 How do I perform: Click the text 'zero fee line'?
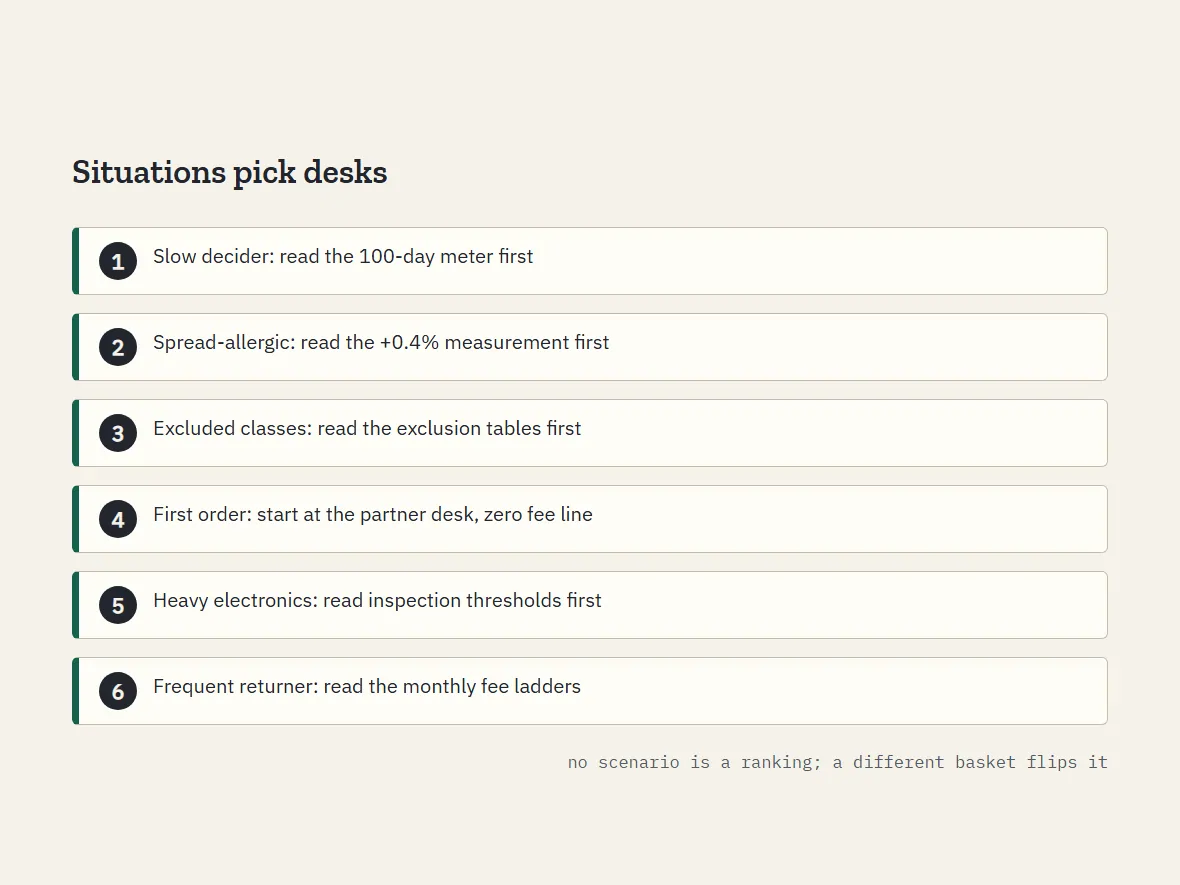click(538, 514)
